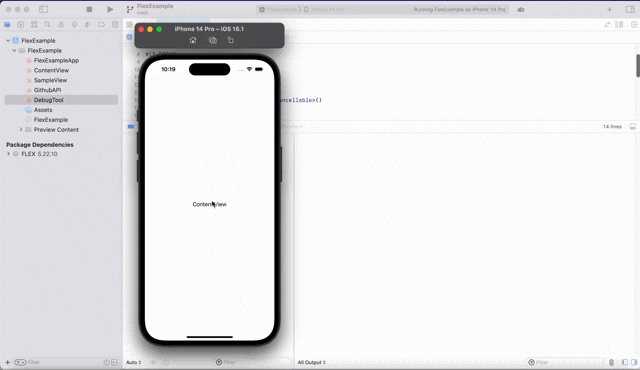Screen dimensions: 640x370
Task: Toggle the variables view pane button
Action: pyautogui.click(x=624, y=362)
